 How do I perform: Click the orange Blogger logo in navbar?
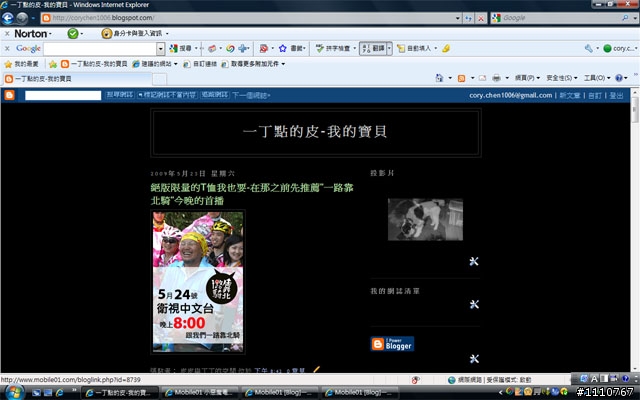coord(9,95)
